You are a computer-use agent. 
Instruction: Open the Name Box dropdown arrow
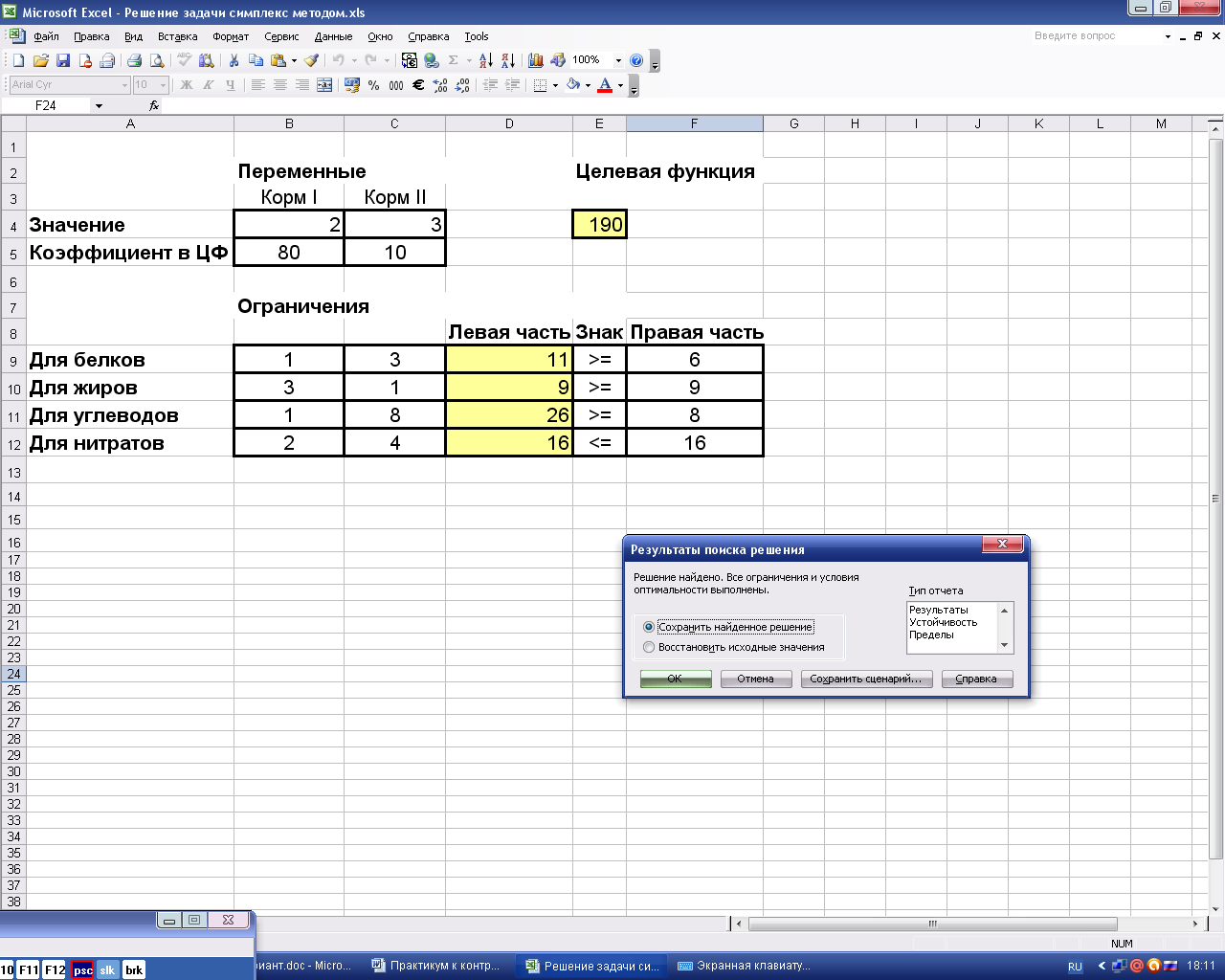99,106
